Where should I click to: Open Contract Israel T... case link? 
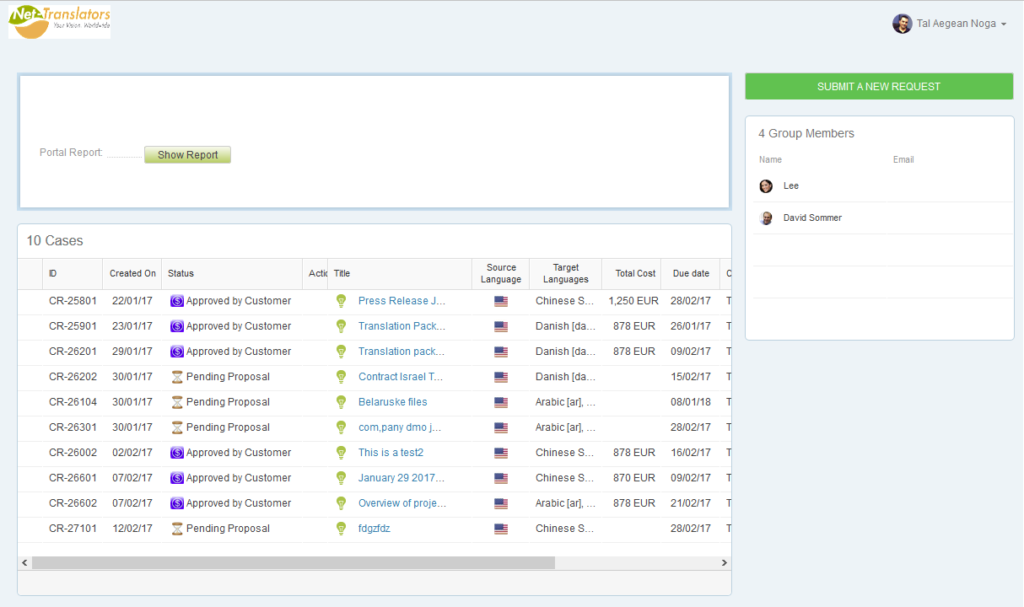[400, 377]
